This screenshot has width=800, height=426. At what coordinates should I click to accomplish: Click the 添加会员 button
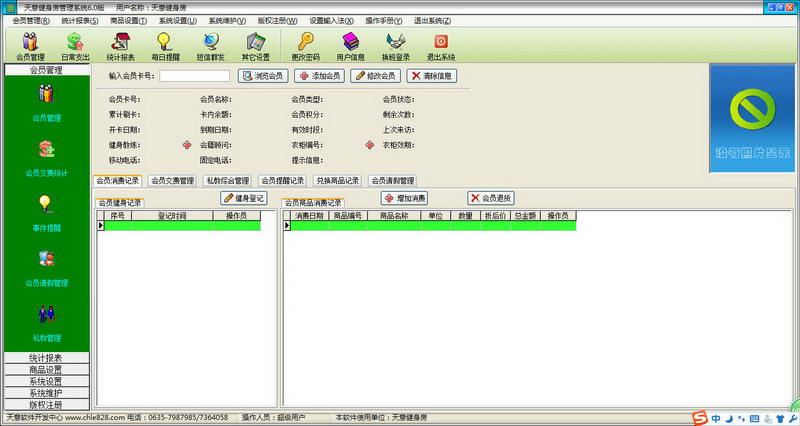pyautogui.click(x=319, y=76)
